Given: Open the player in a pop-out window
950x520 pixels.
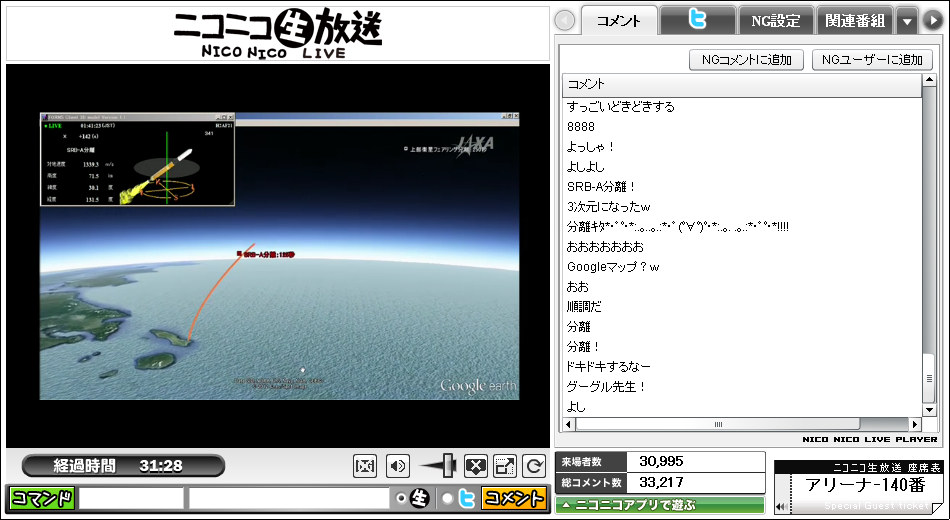Looking at the screenshot, I should [505, 466].
